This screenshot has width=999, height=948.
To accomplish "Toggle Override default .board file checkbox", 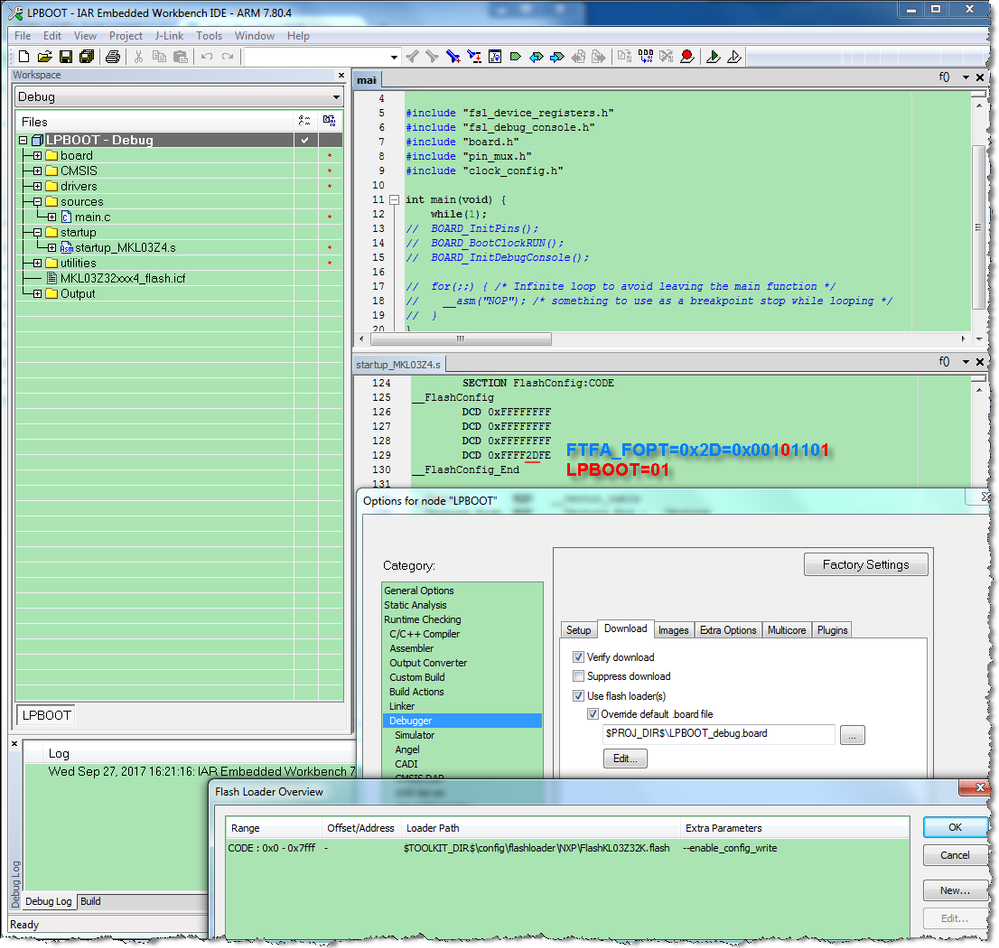I will coord(593,714).
